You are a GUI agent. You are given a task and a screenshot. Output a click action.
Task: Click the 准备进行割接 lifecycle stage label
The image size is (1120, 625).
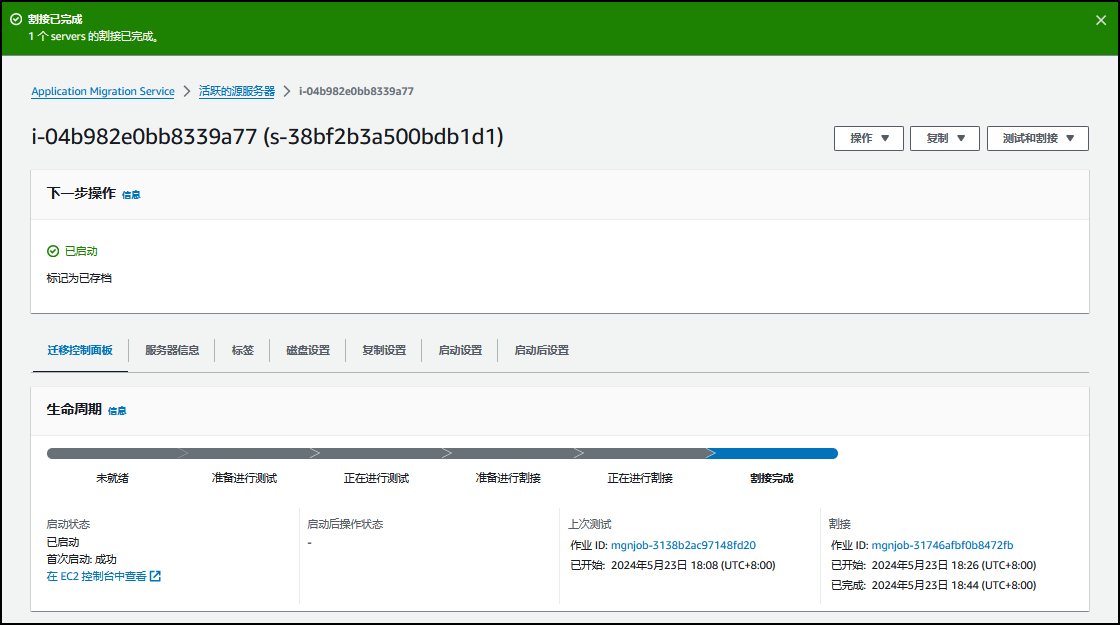coord(508,479)
